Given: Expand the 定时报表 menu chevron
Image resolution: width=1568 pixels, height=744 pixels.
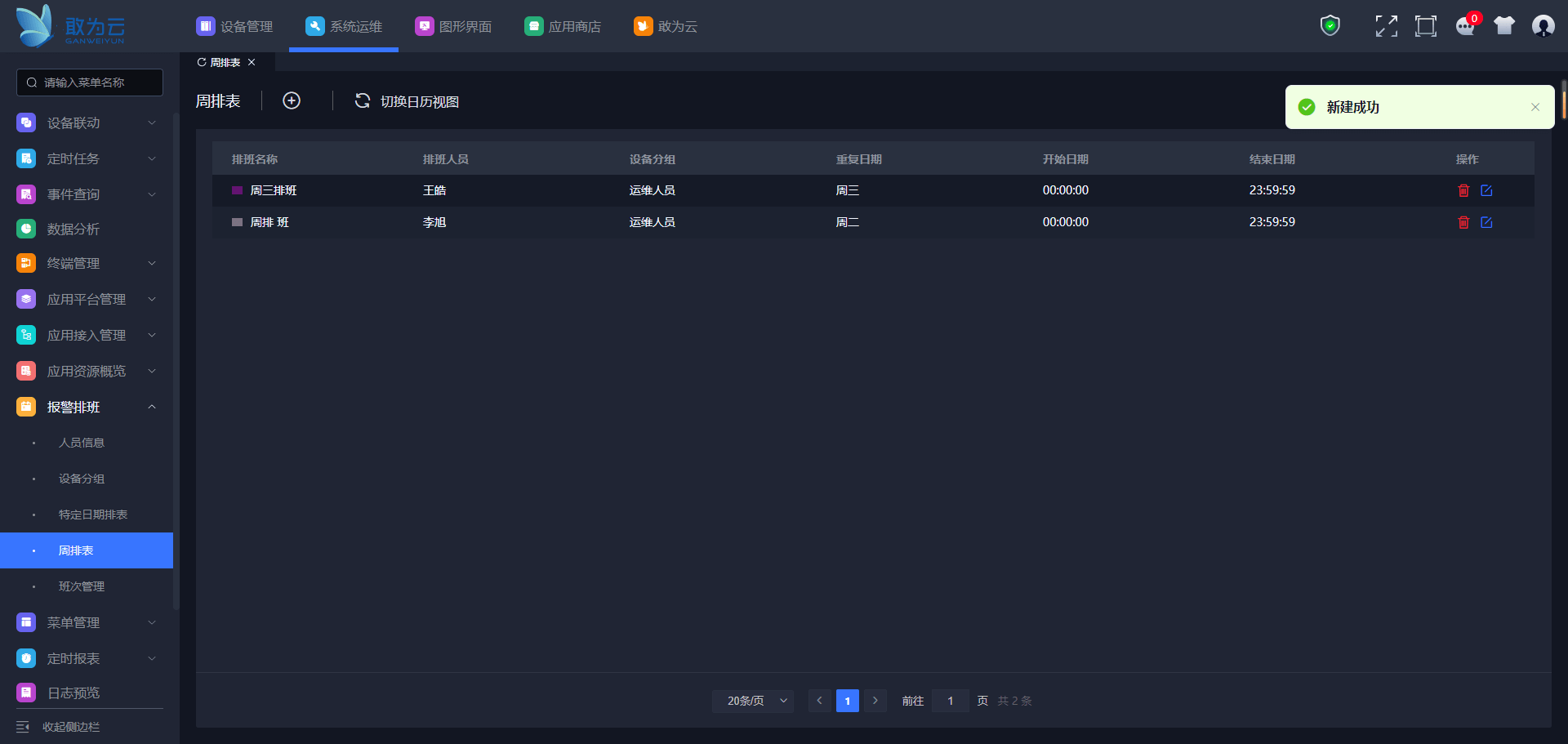Looking at the screenshot, I should click(152, 658).
